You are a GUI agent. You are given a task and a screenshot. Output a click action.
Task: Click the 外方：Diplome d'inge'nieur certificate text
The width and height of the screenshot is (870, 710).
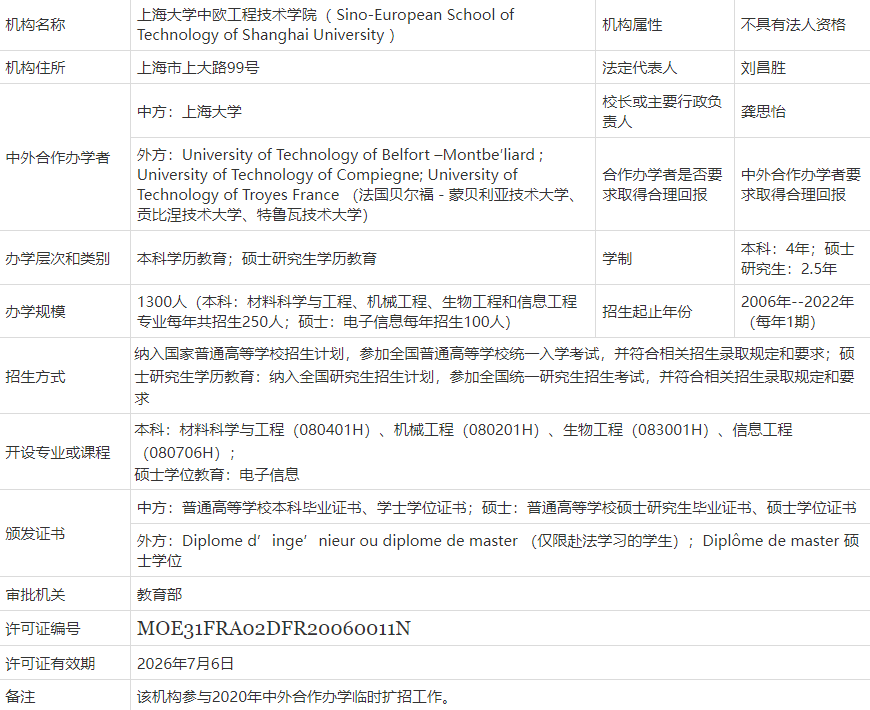tap(498, 551)
